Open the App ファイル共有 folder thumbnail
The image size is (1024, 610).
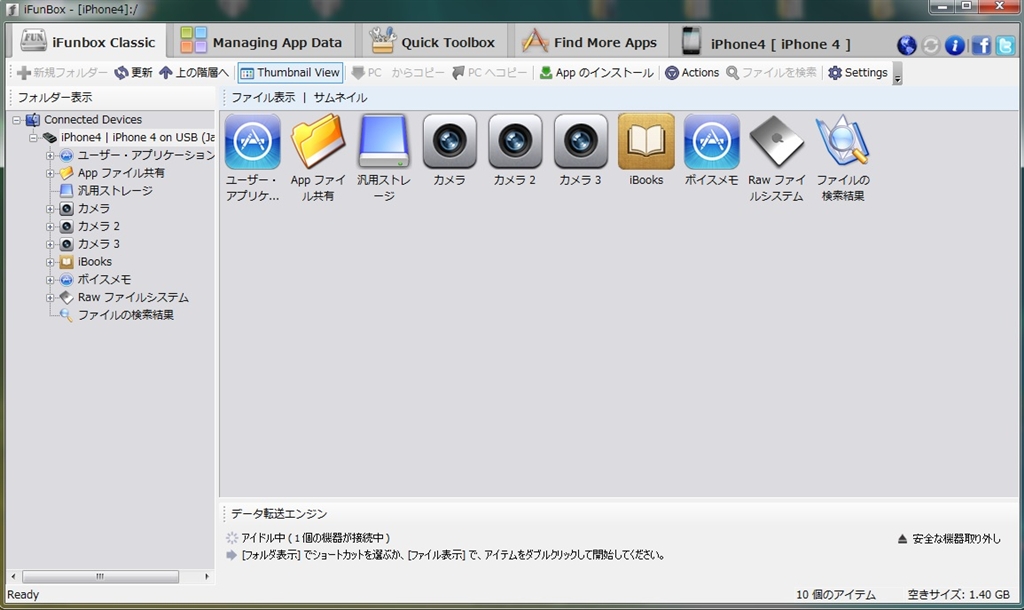[x=318, y=142]
